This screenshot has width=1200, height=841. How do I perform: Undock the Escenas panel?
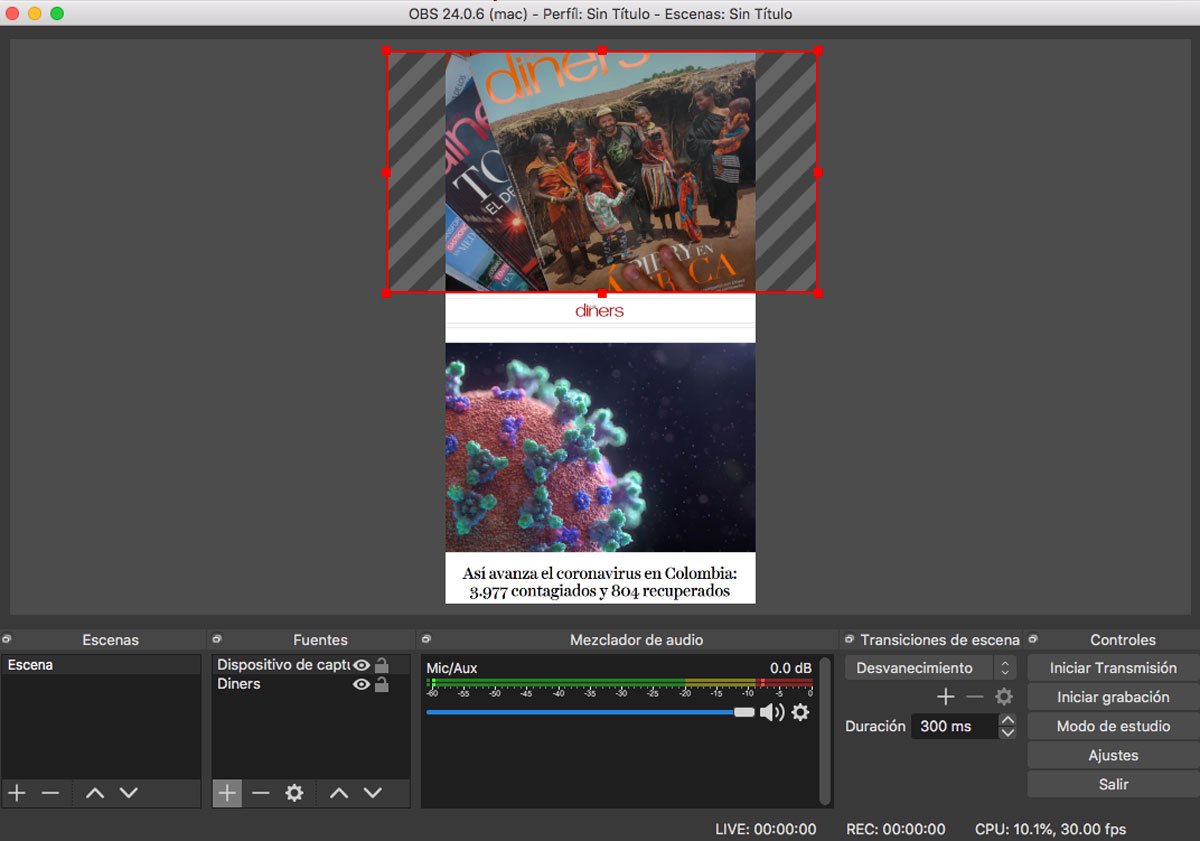point(7,639)
